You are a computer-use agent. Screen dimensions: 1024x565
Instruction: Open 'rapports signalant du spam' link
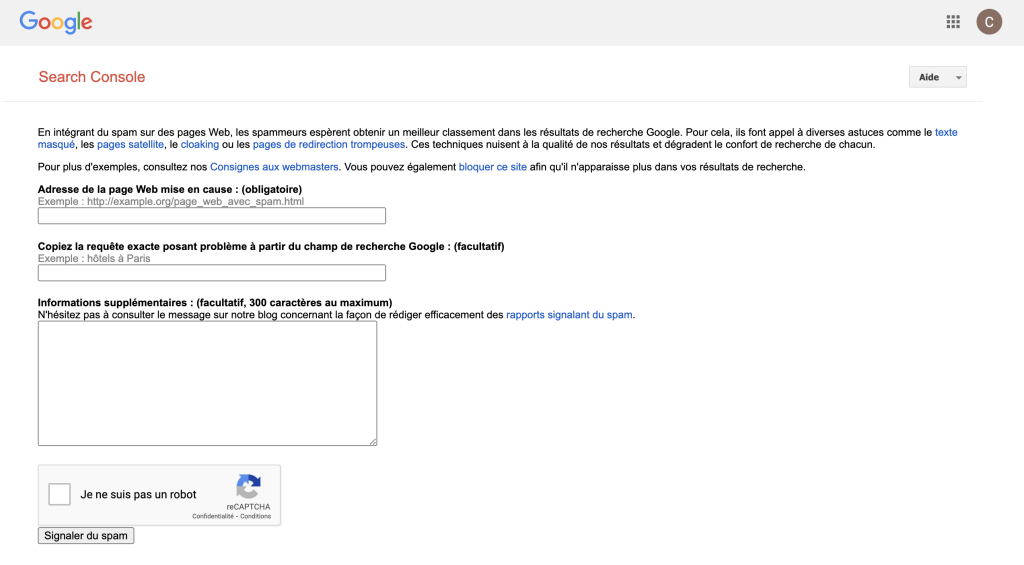point(569,315)
